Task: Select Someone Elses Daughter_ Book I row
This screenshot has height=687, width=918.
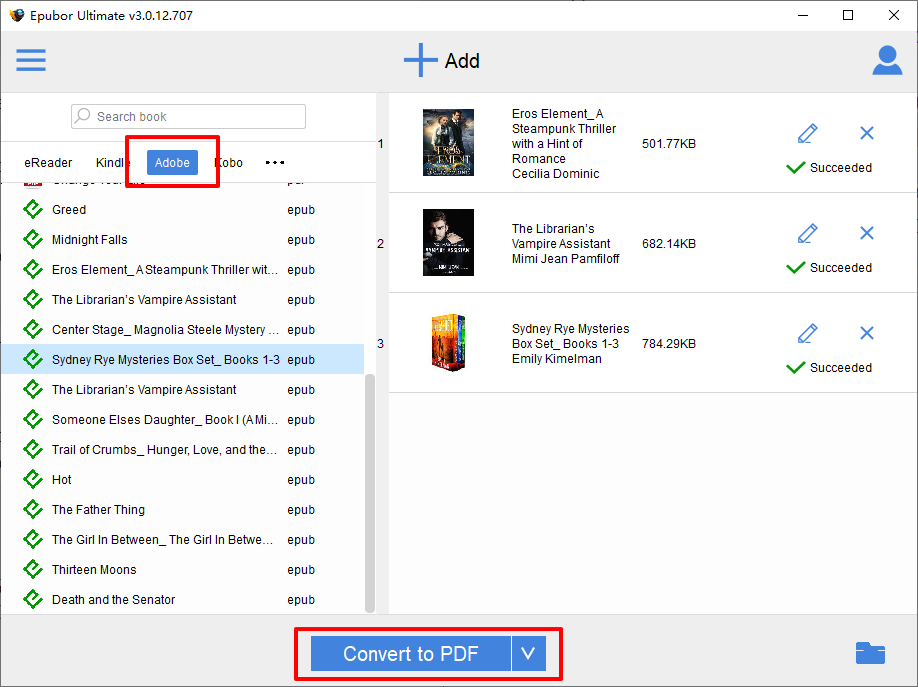Action: pyautogui.click(x=183, y=419)
